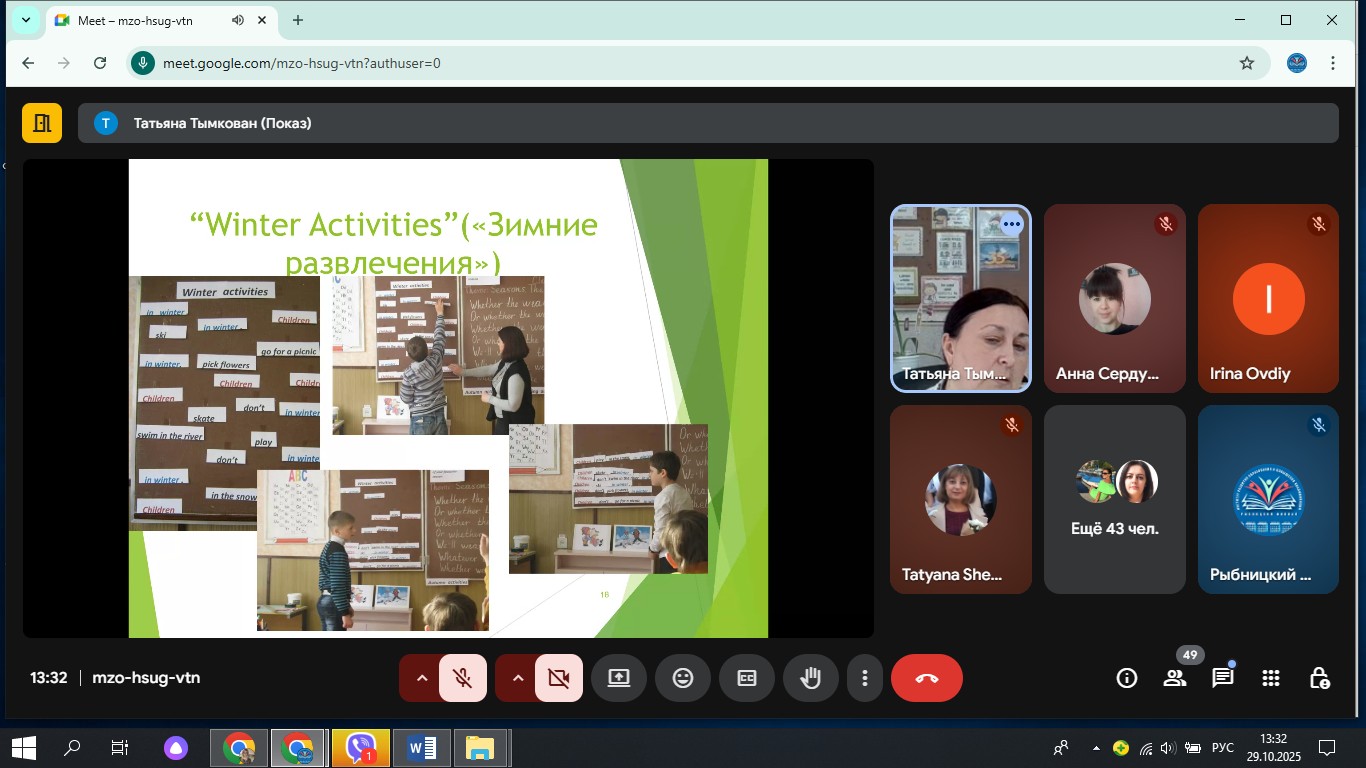This screenshot has width=1366, height=768.
Task: Click the present screen button
Action: tap(619, 678)
